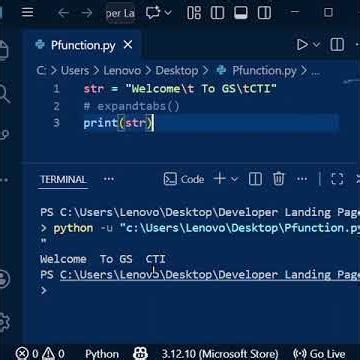Toggle the secondary side bar
This screenshot has height=360, width=360.
264,13
